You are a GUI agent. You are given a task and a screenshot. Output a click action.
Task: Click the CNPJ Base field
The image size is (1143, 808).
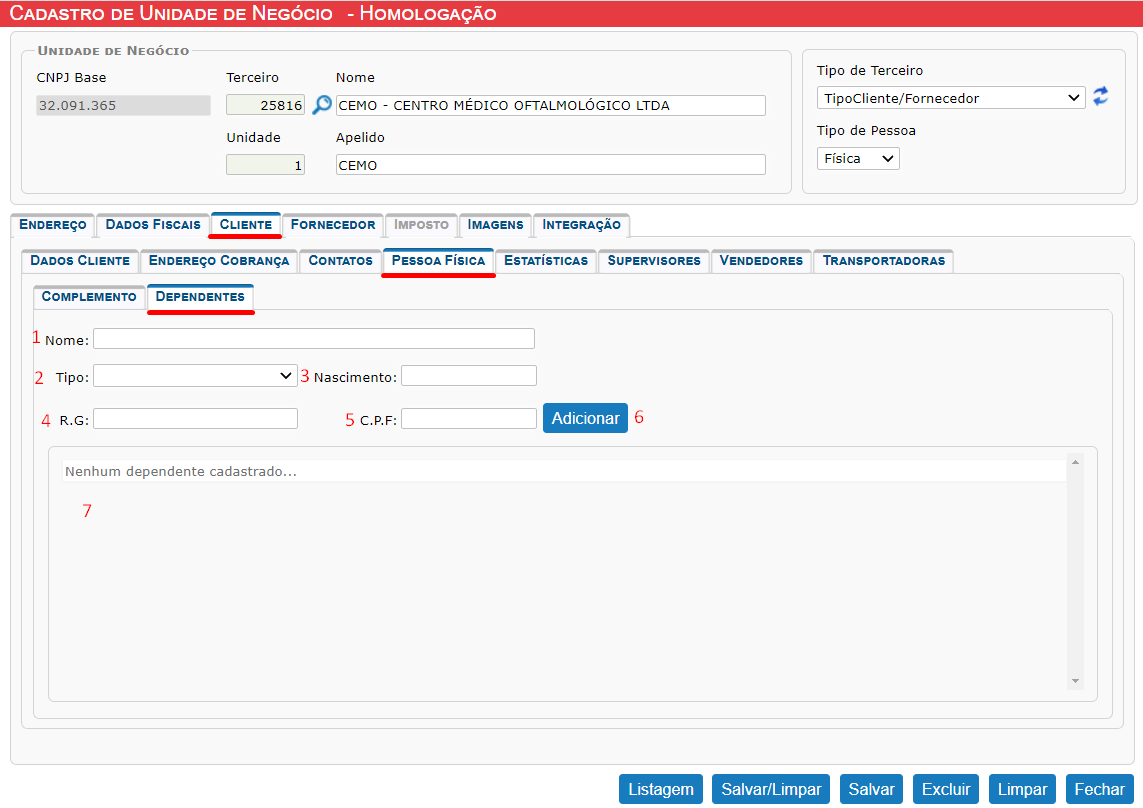click(x=123, y=105)
